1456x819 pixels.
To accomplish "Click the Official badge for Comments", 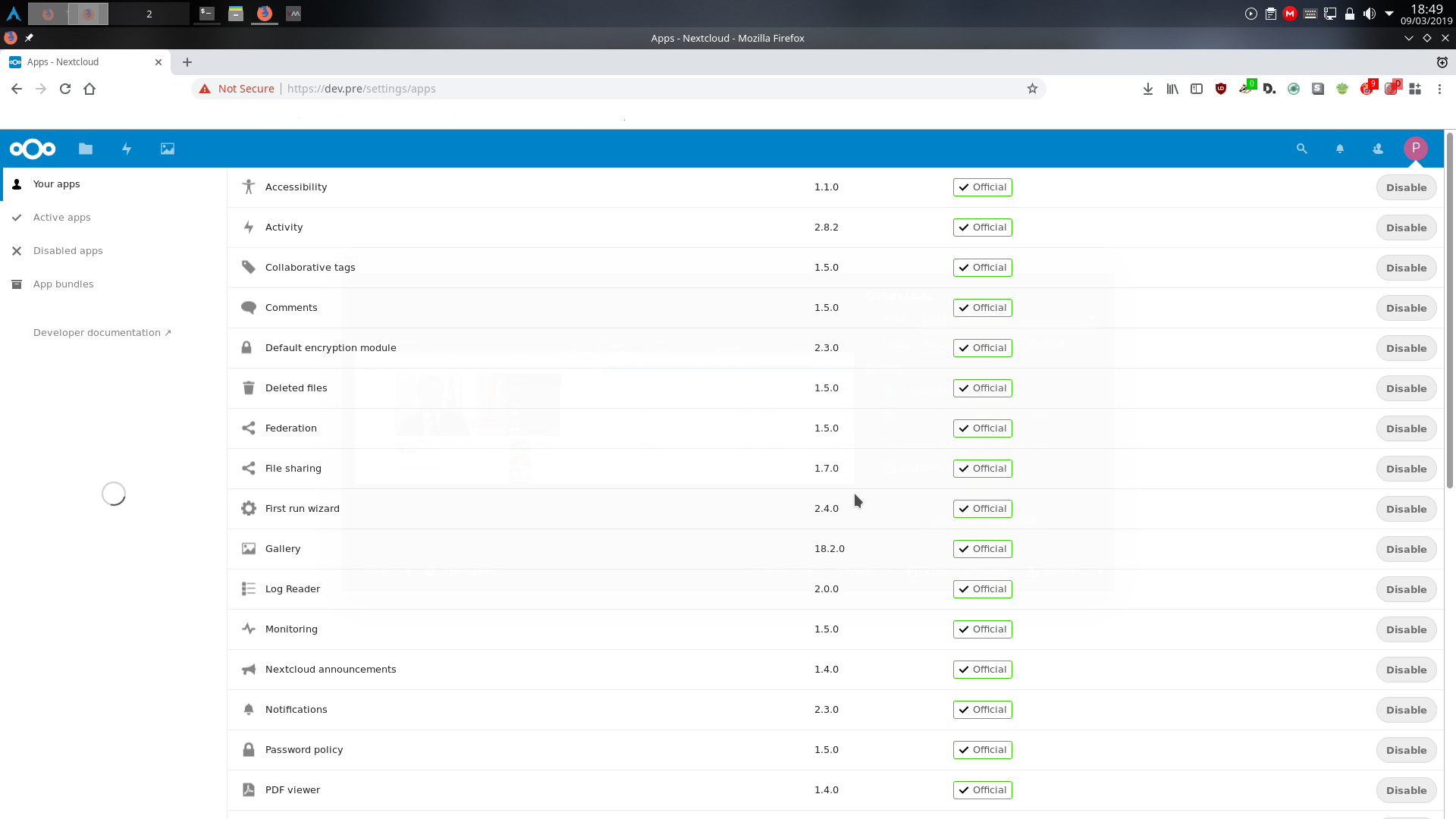I will [x=982, y=308].
